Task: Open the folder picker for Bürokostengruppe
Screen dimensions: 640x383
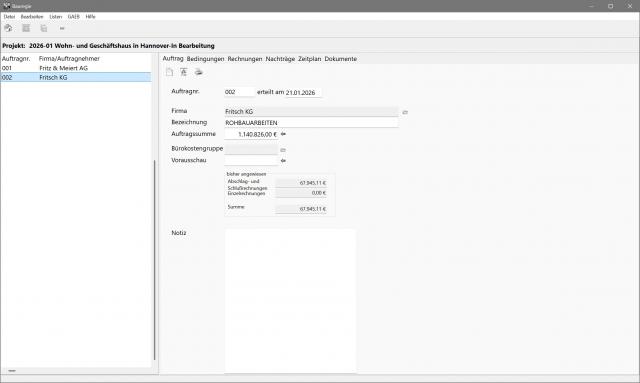Action: pyautogui.click(x=283, y=150)
